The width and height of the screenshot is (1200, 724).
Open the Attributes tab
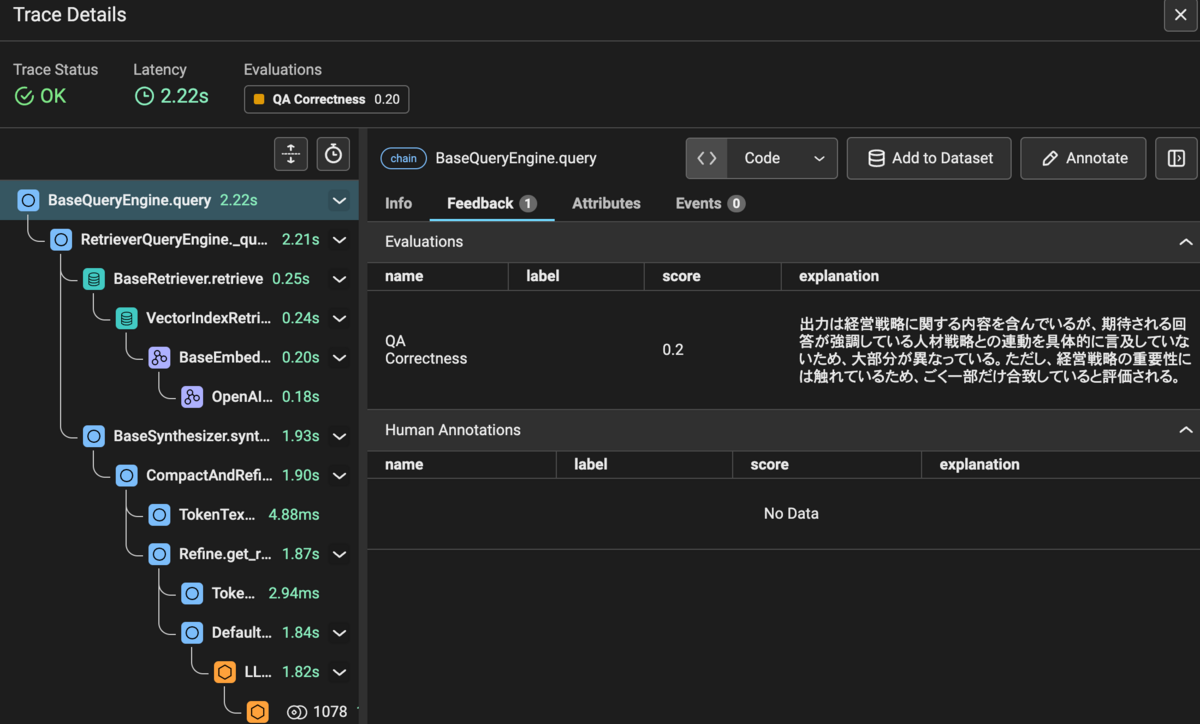pos(606,203)
